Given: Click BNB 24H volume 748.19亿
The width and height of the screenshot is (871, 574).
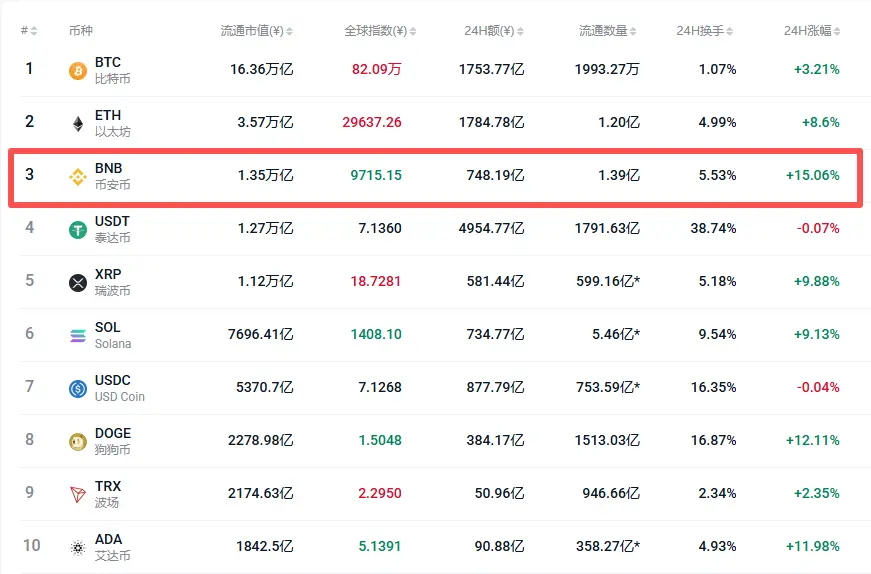Looking at the screenshot, I should (495, 175).
